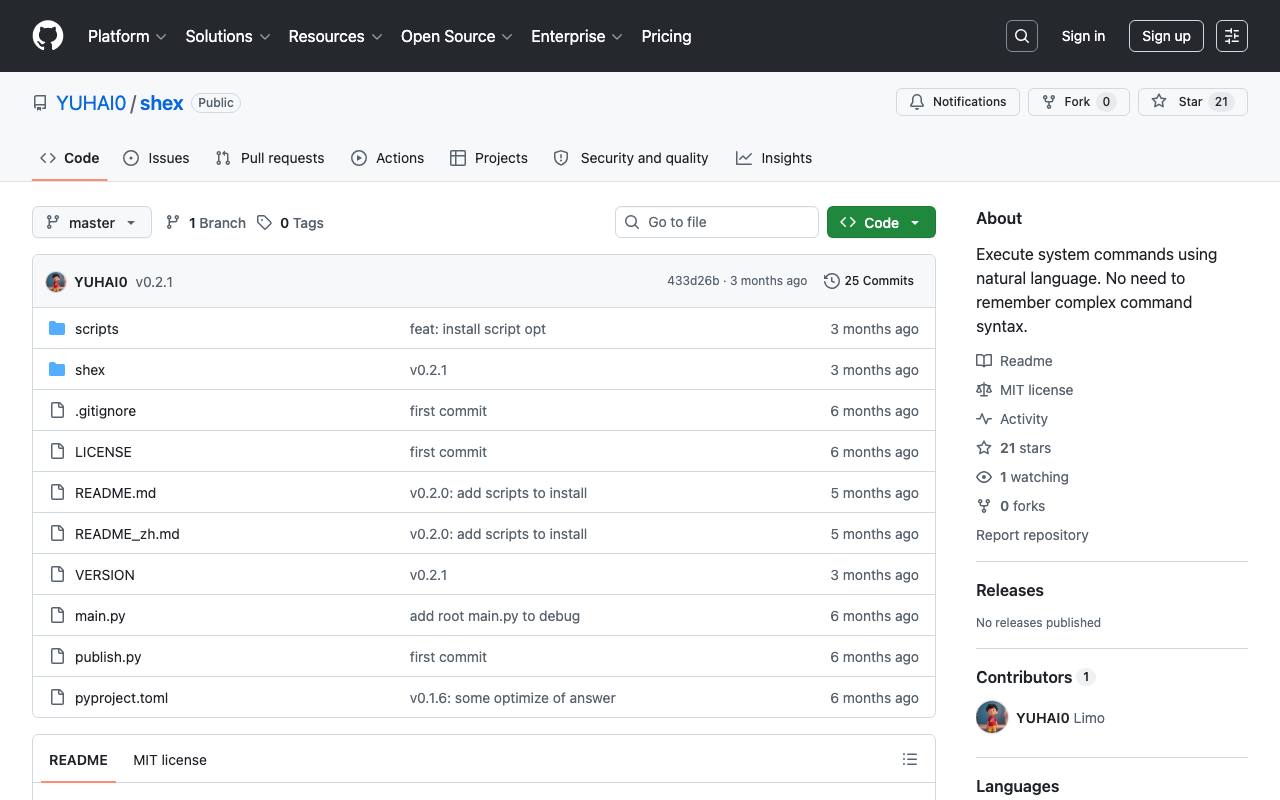This screenshot has height=800, width=1280.
Task: Open publish.py file
Action: [x=108, y=657]
